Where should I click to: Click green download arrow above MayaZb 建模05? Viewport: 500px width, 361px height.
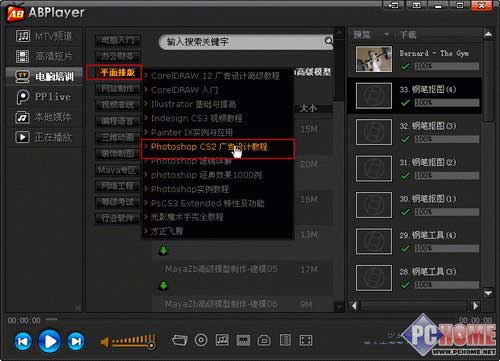[x=163, y=250]
